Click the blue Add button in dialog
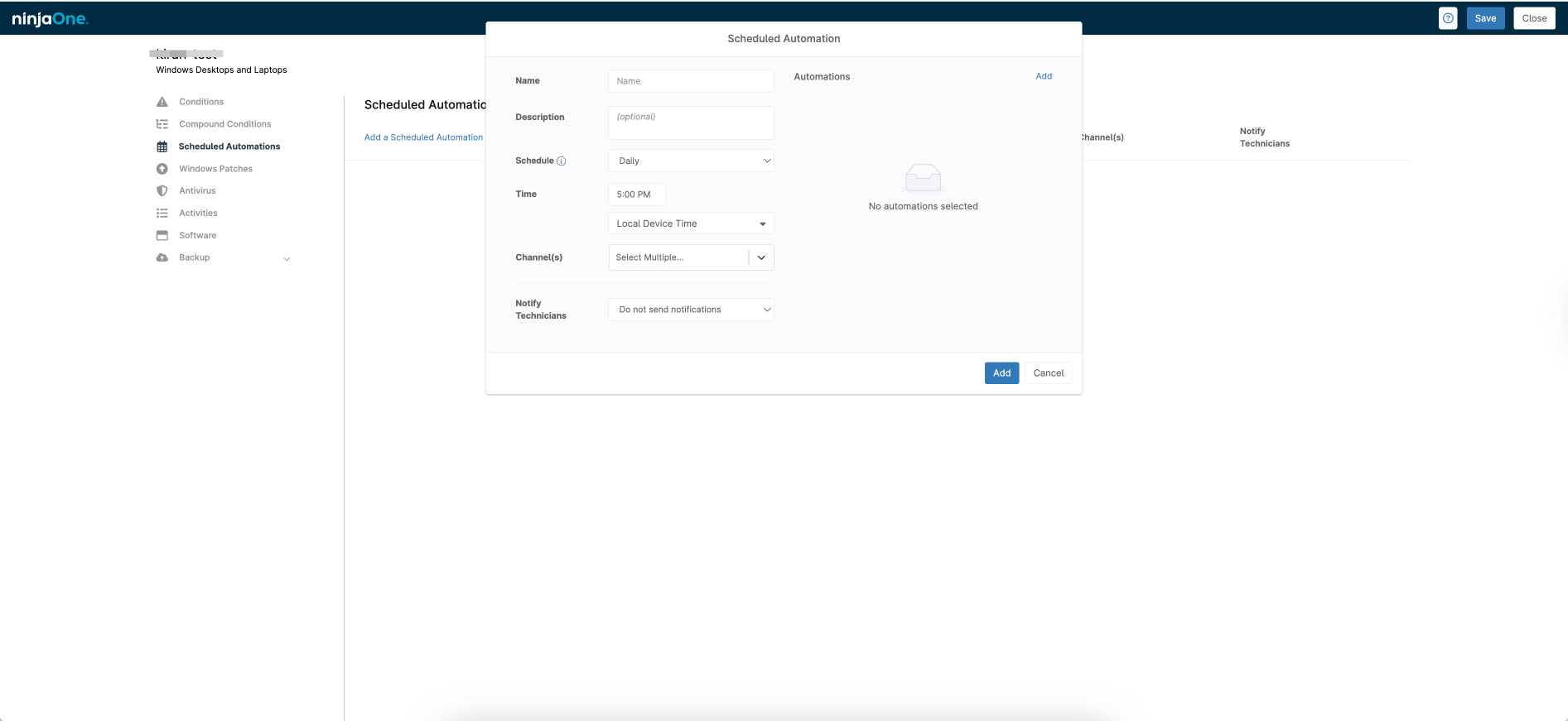The width and height of the screenshot is (1568, 721). (1001, 373)
